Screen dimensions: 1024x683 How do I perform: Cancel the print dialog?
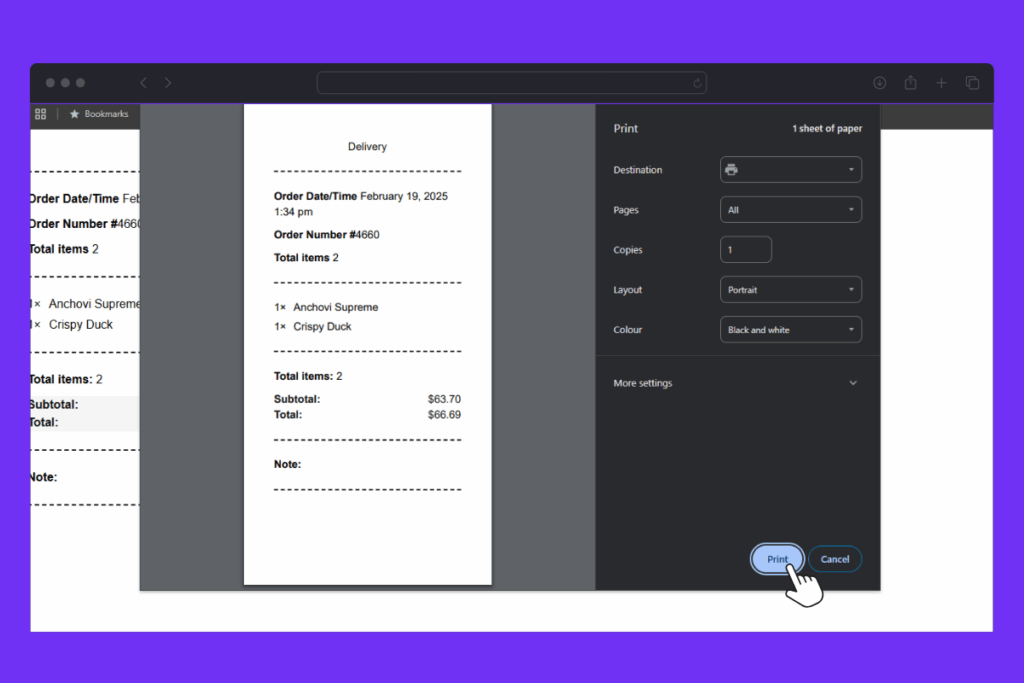(x=835, y=559)
